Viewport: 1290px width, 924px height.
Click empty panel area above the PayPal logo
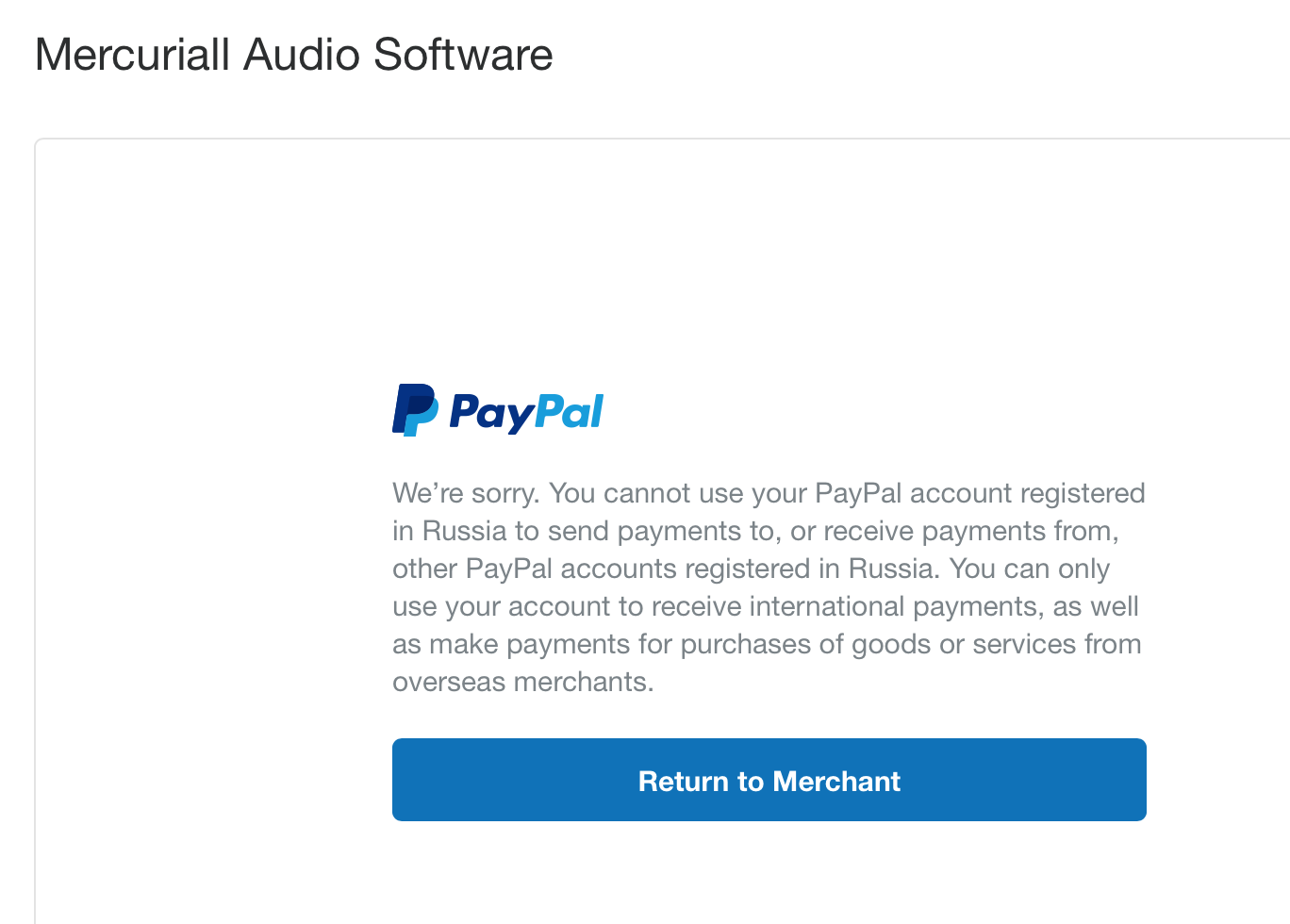coord(660,264)
